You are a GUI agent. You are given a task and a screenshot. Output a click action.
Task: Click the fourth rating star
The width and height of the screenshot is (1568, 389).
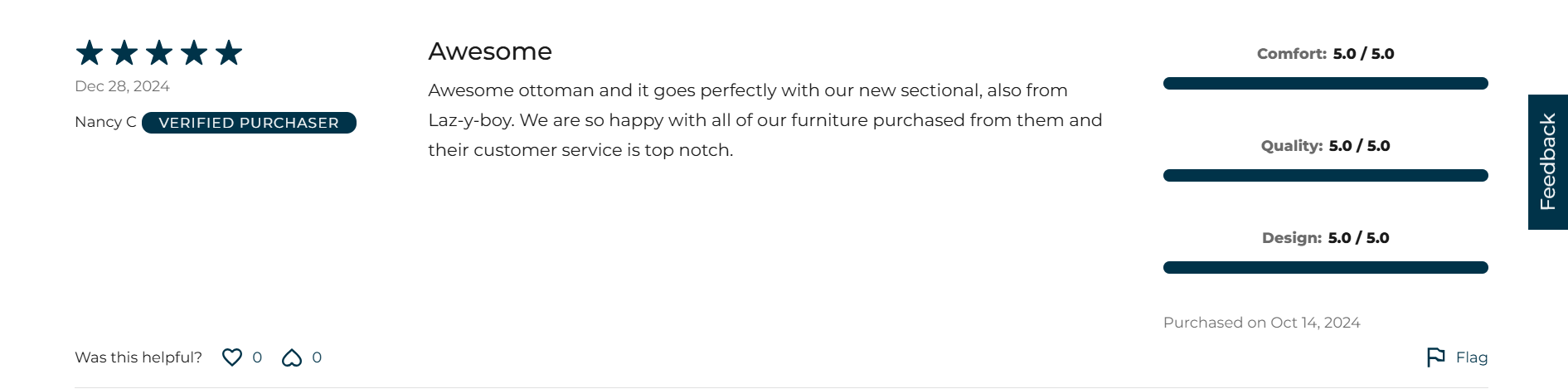(194, 53)
